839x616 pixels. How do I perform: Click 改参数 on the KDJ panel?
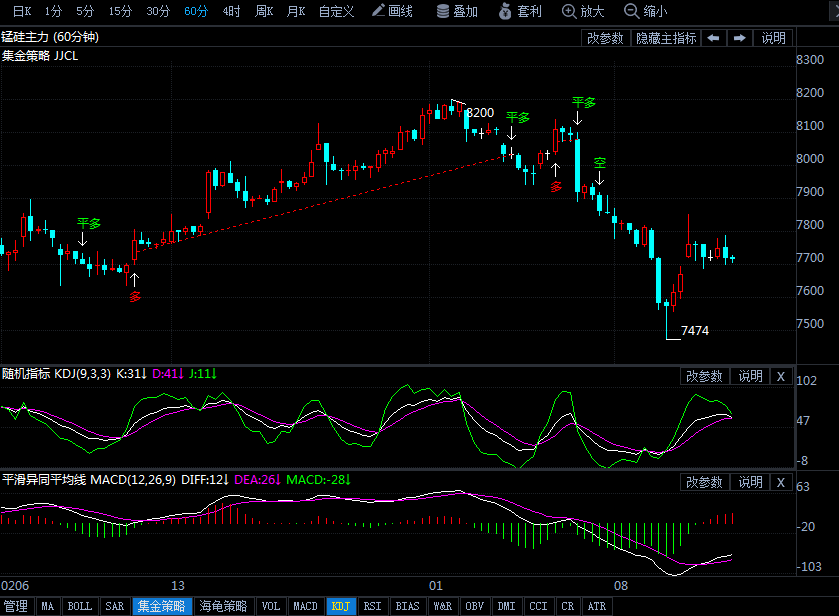[x=705, y=376]
